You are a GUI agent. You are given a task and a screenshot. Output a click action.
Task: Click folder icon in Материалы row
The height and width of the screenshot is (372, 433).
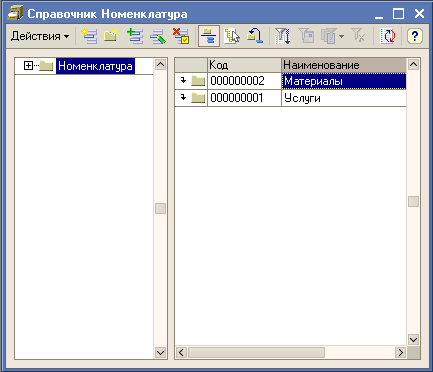tap(198, 81)
